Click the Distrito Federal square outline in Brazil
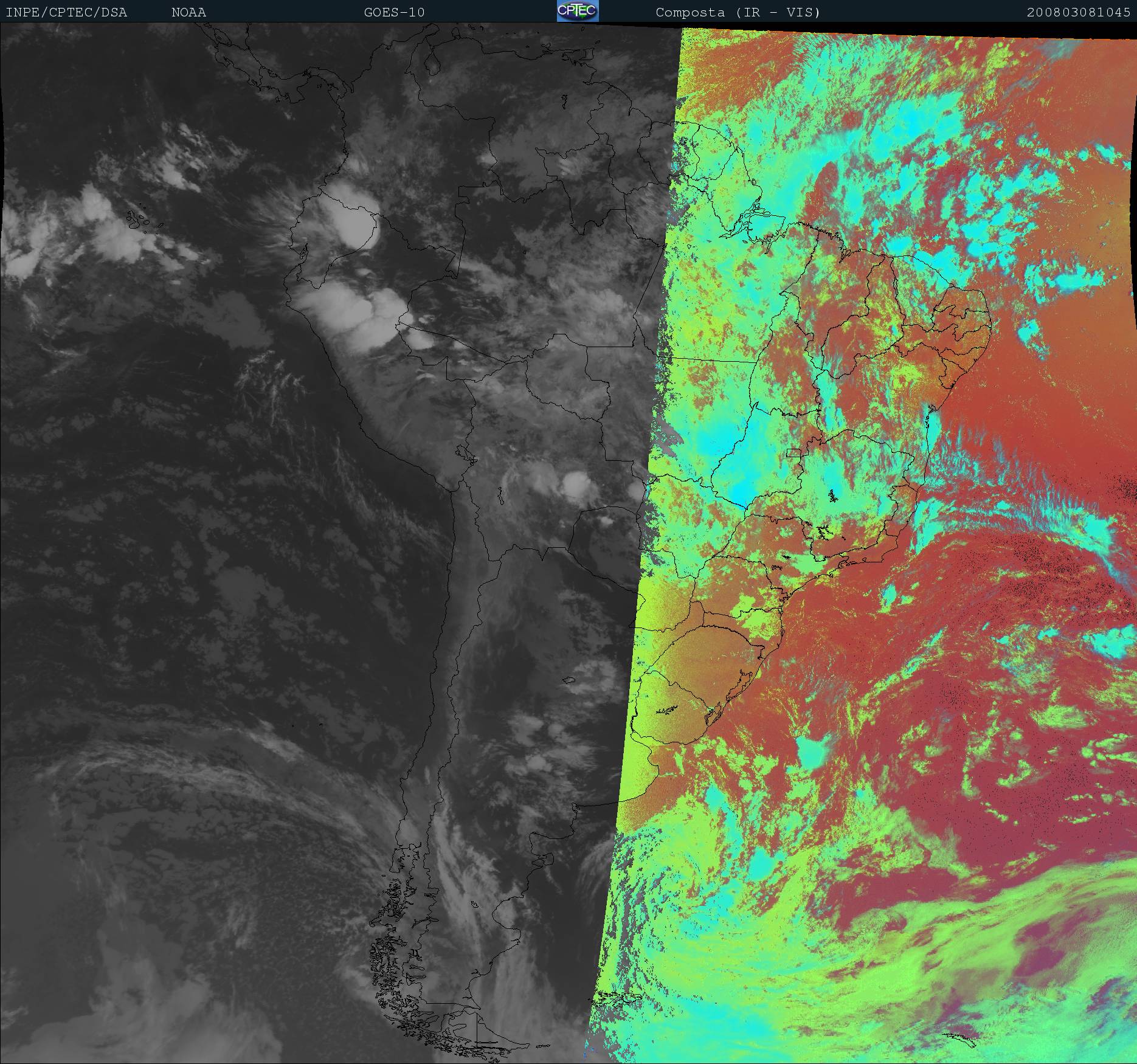This screenshot has width=1137, height=1064. coord(793,452)
